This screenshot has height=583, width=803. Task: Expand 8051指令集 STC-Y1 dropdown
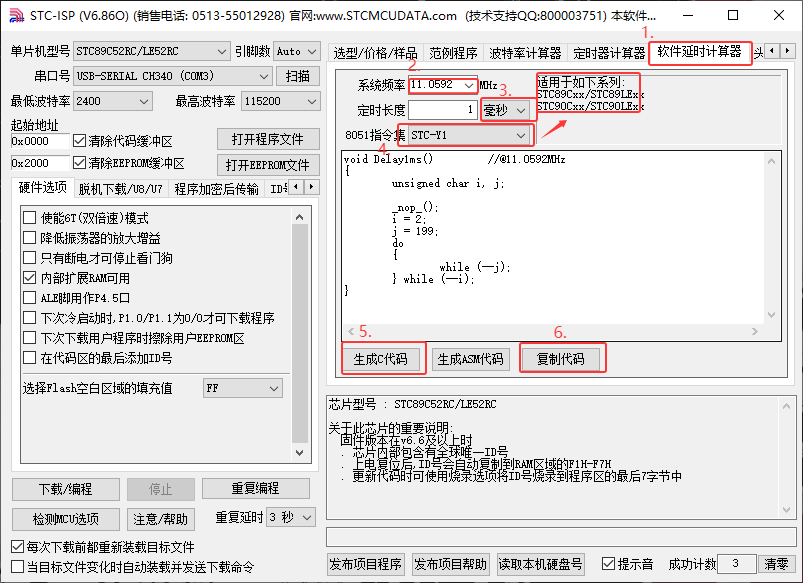click(x=469, y=135)
